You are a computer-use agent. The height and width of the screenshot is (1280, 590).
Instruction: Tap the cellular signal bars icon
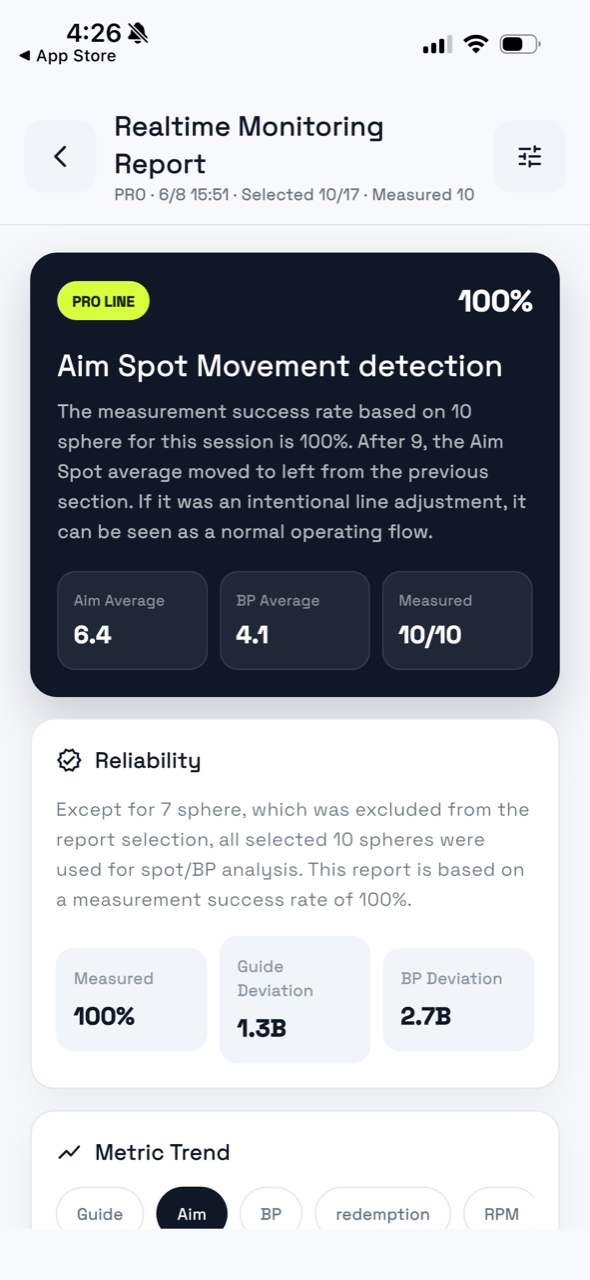[x=437, y=45]
